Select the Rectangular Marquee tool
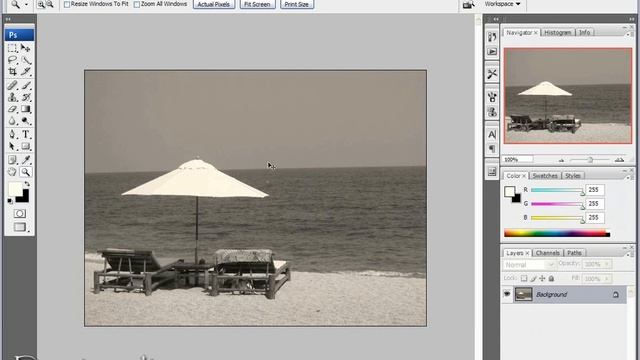The image size is (640, 360). point(12,48)
